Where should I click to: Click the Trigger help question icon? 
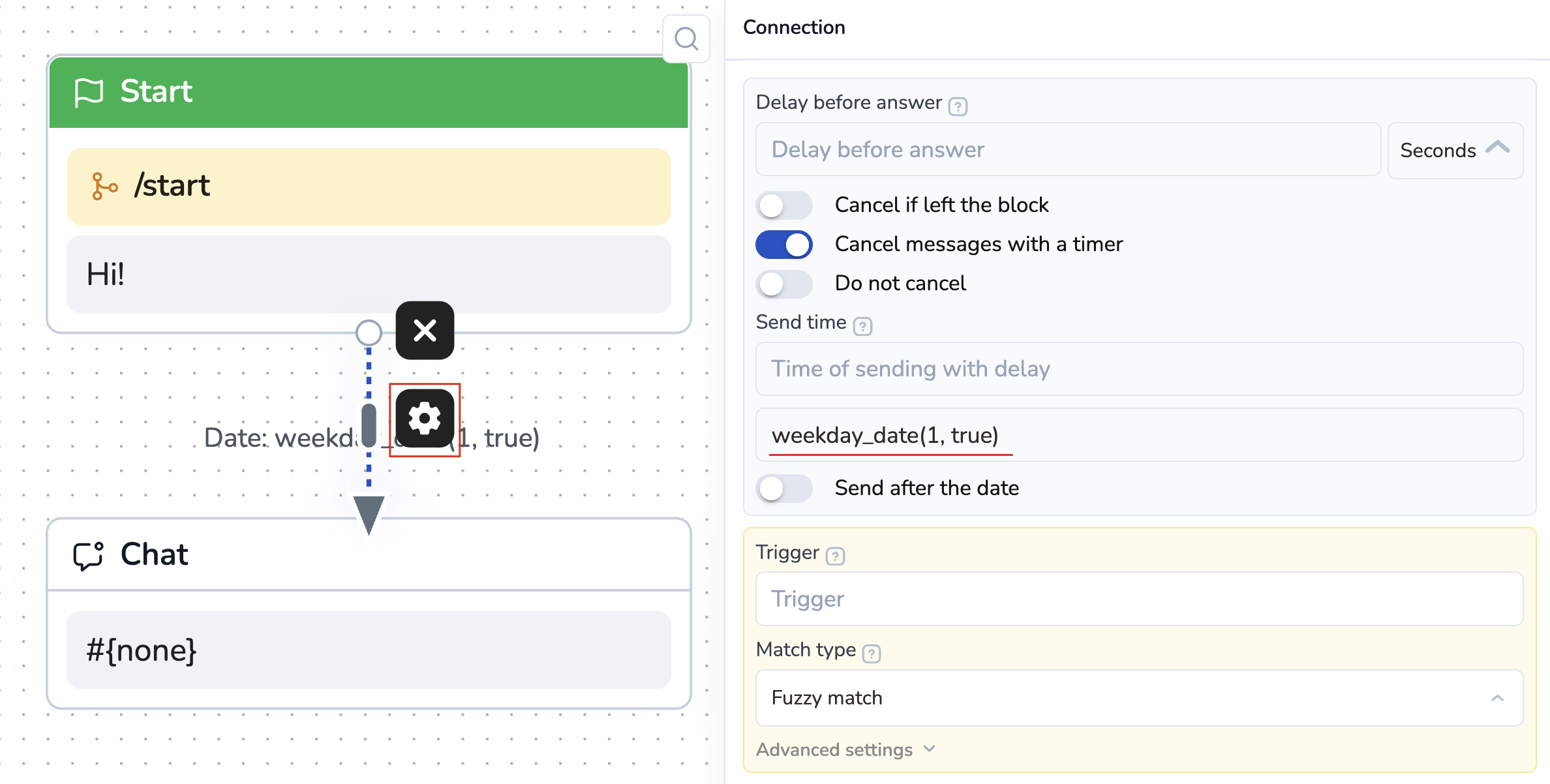pyautogui.click(x=835, y=556)
